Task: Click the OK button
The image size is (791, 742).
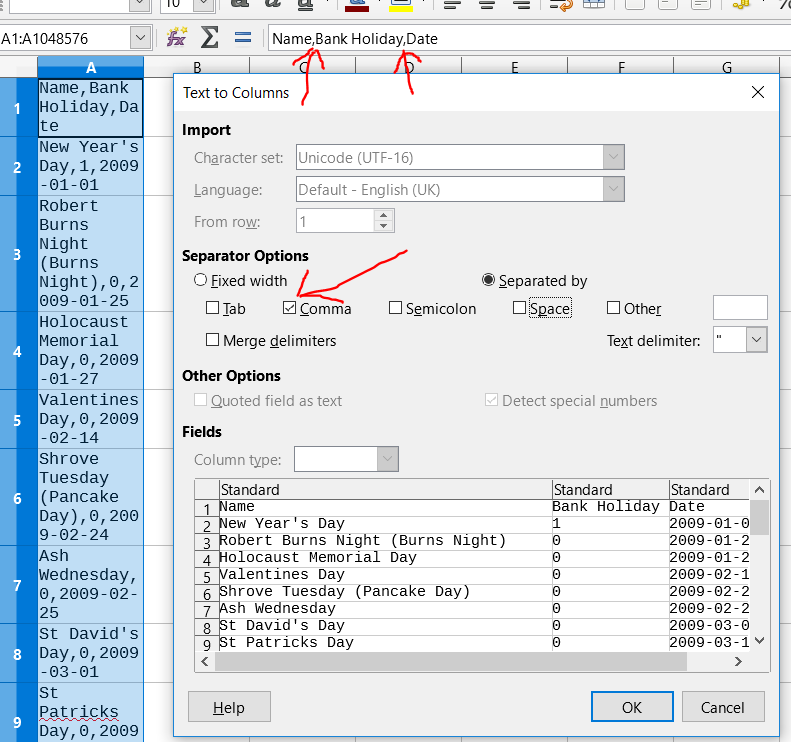Action: coord(632,707)
